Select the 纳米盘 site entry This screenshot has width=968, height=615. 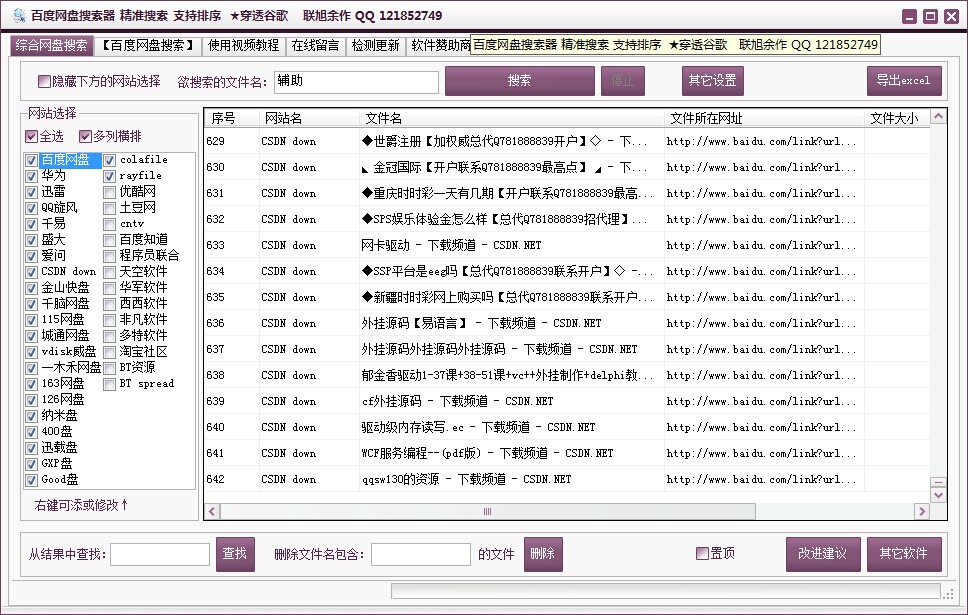click(x=59, y=416)
